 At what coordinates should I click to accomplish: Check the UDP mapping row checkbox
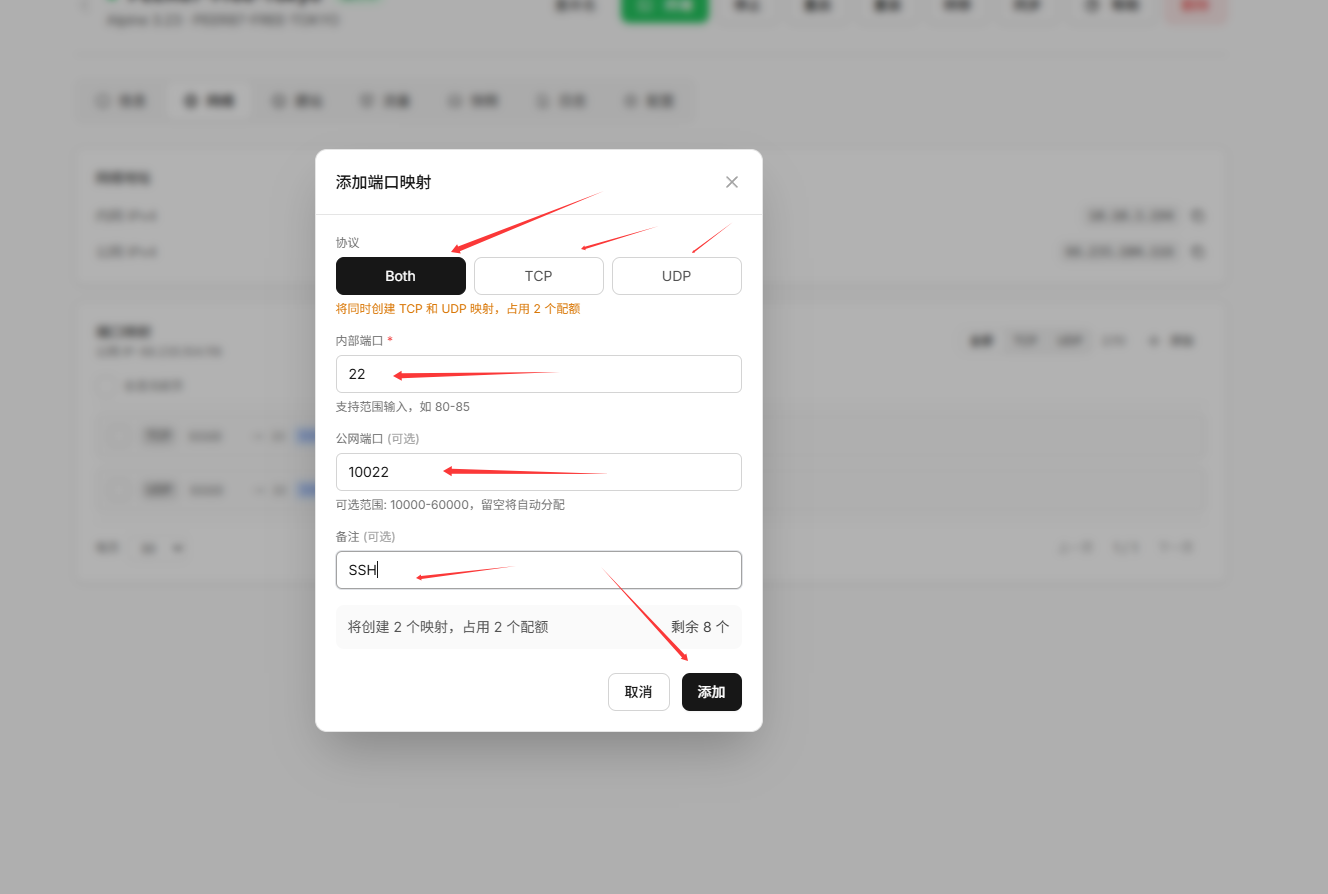point(120,490)
